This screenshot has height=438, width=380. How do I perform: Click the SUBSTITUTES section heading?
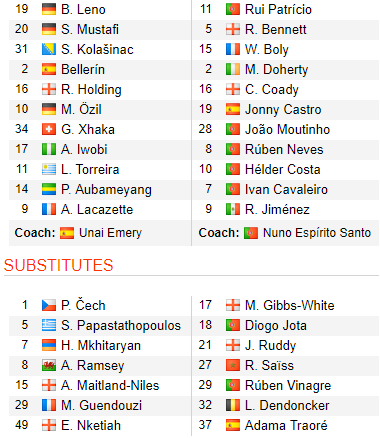59,265
